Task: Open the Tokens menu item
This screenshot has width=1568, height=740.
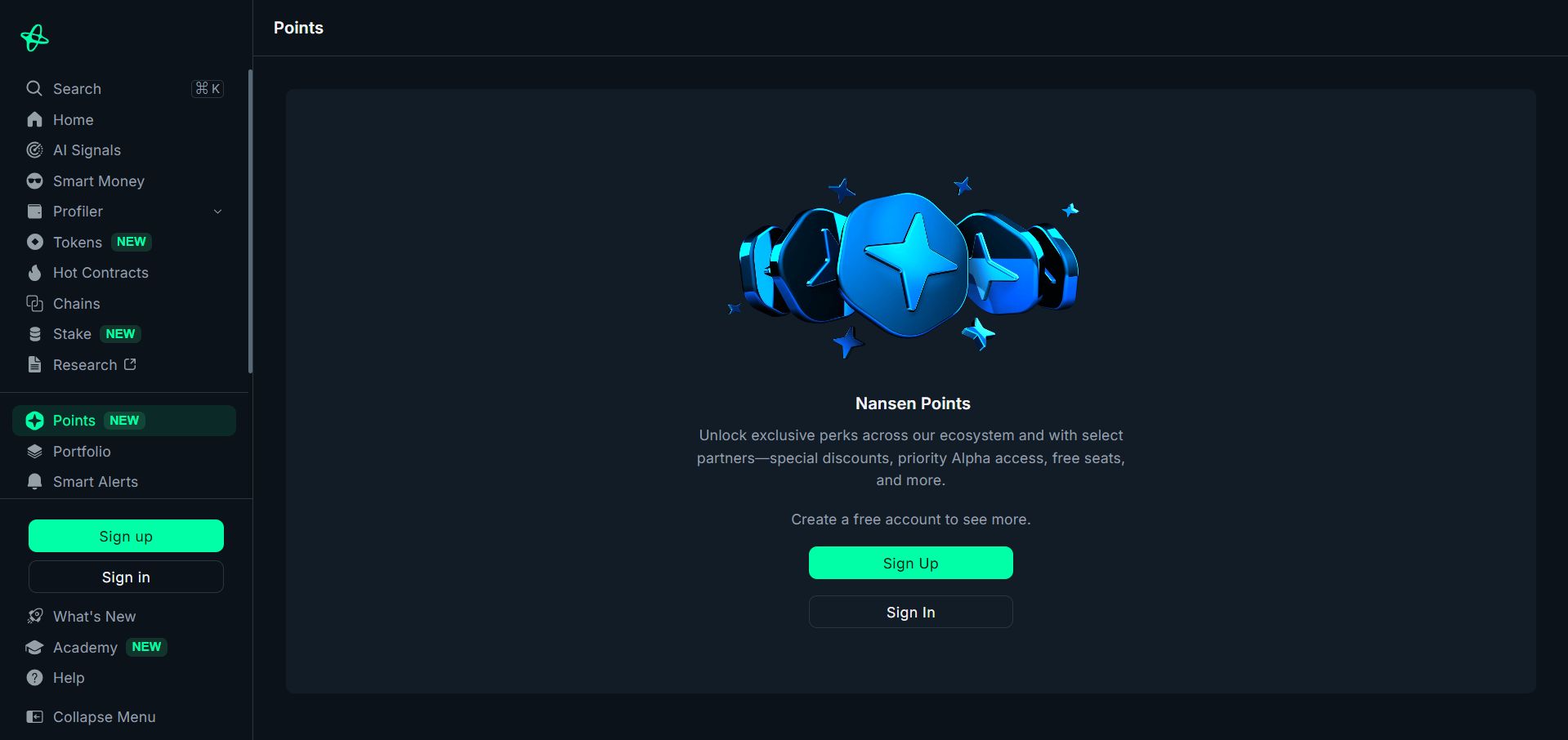Action: click(x=124, y=243)
